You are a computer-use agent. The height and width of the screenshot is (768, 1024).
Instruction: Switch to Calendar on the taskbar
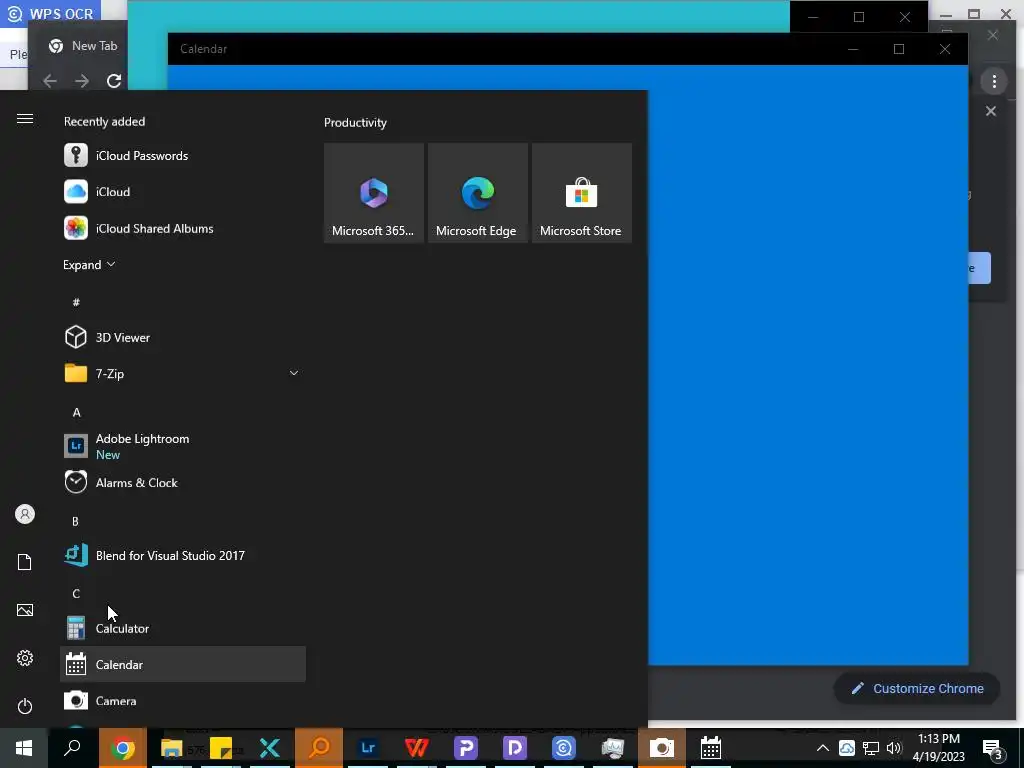(711, 748)
